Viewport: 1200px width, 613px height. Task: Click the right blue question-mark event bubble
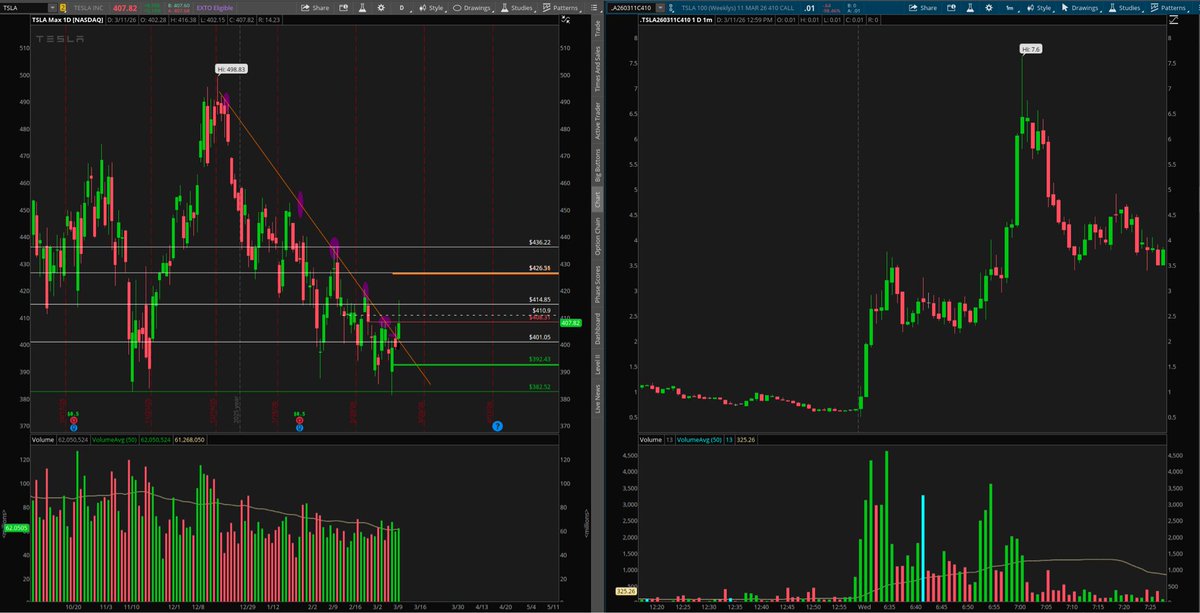(x=497, y=426)
